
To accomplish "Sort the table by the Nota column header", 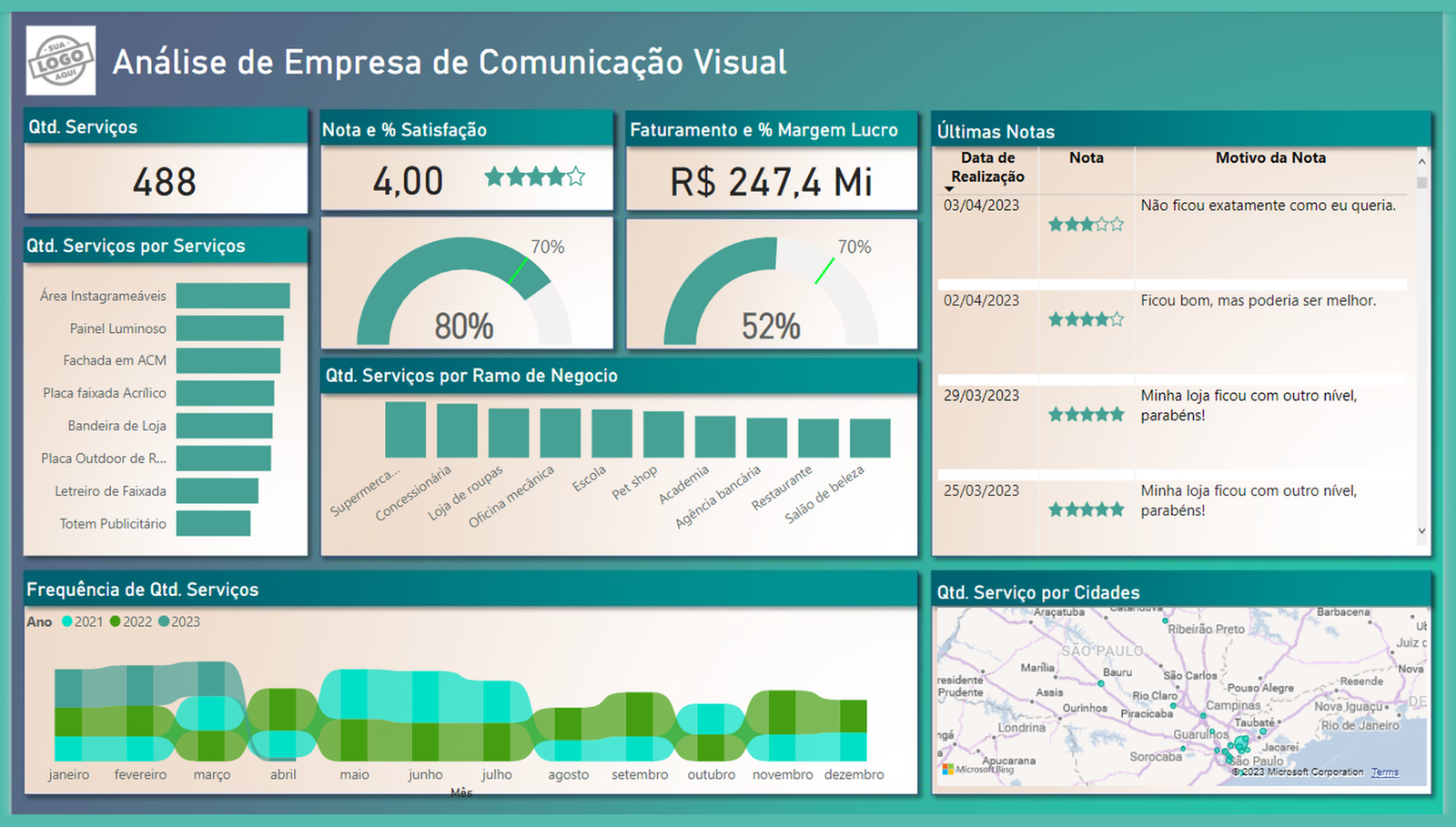I will point(1086,158).
